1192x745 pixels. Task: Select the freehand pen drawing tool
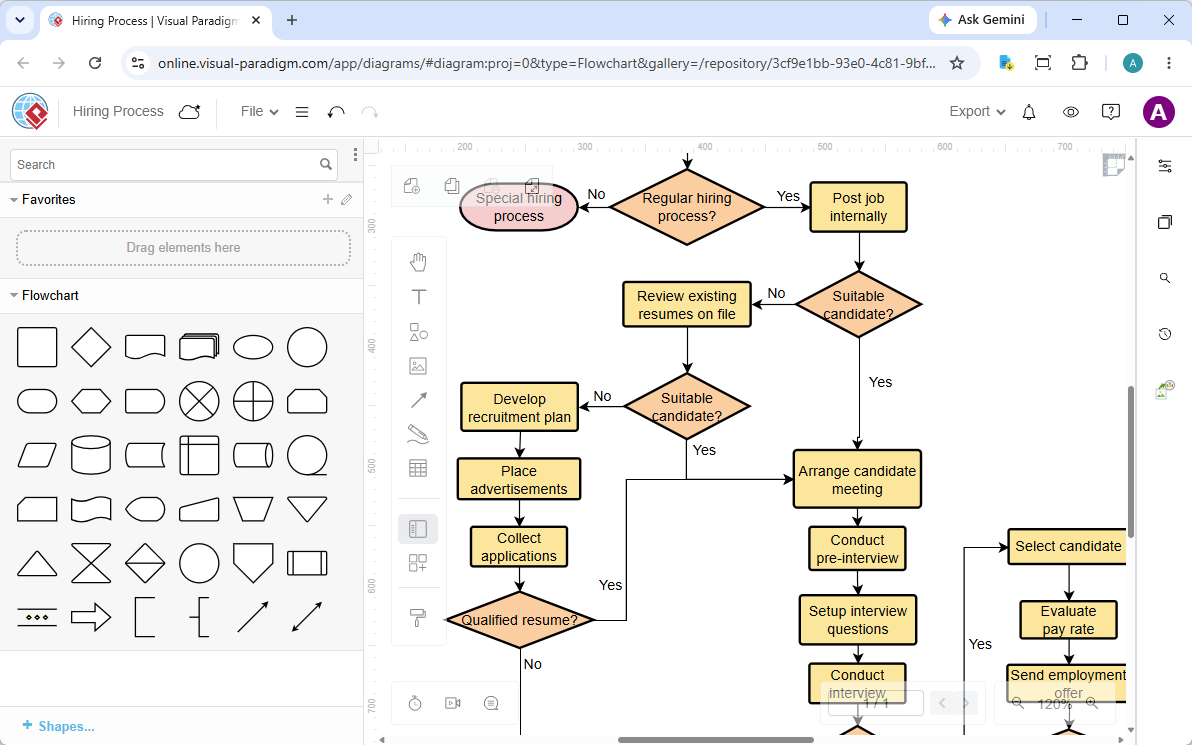coord(418,434)
